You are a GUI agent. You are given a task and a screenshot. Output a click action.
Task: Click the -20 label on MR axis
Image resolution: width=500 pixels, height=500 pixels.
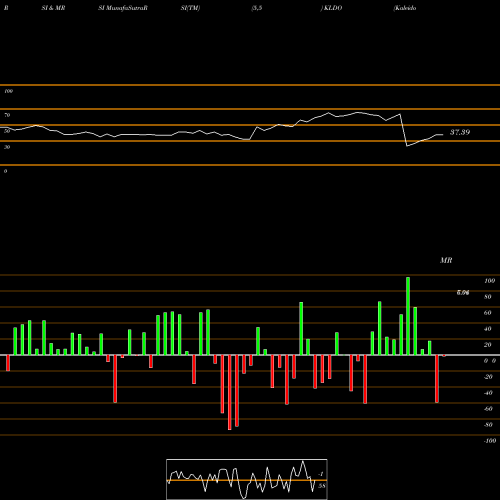point(488,377)
